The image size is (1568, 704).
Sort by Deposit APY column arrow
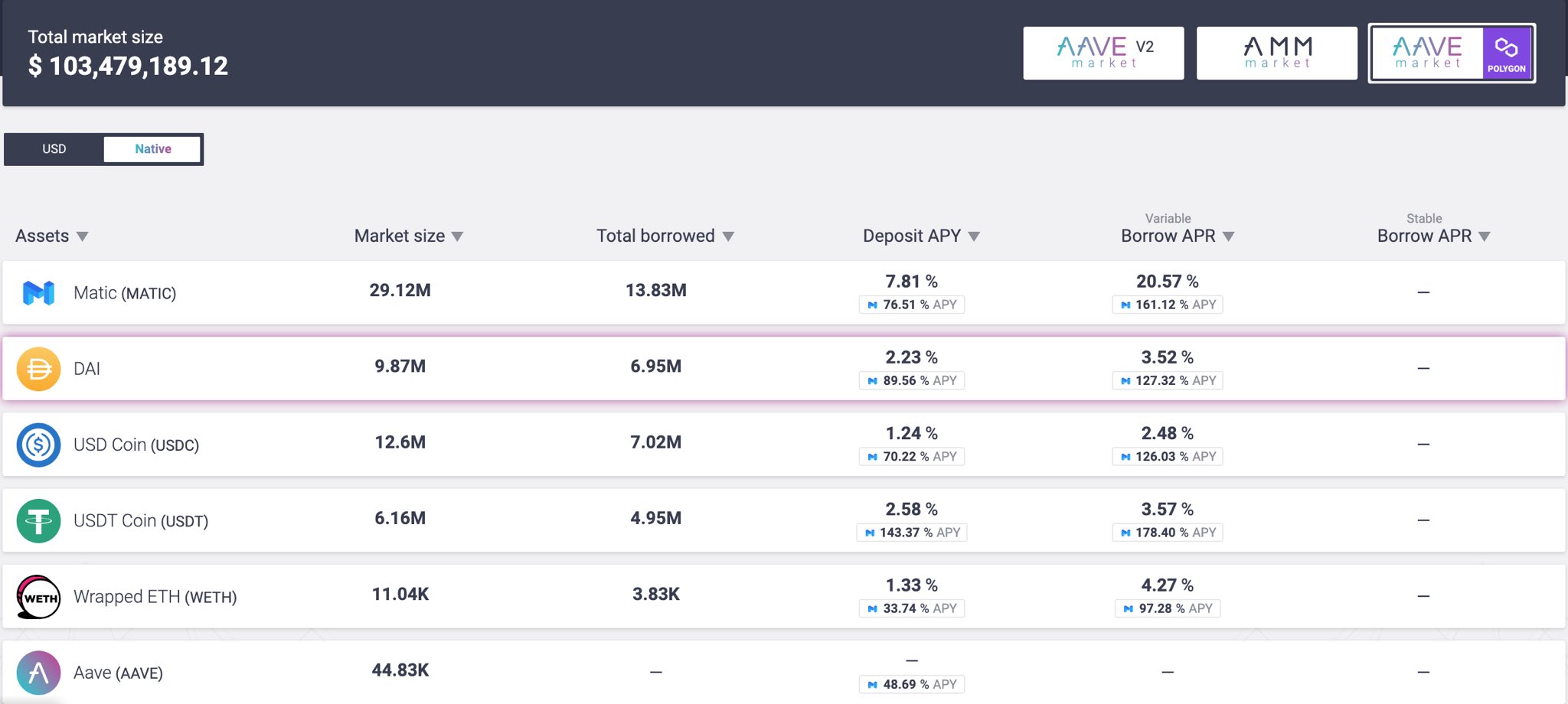pyautogui.click(x=974, y=236)
